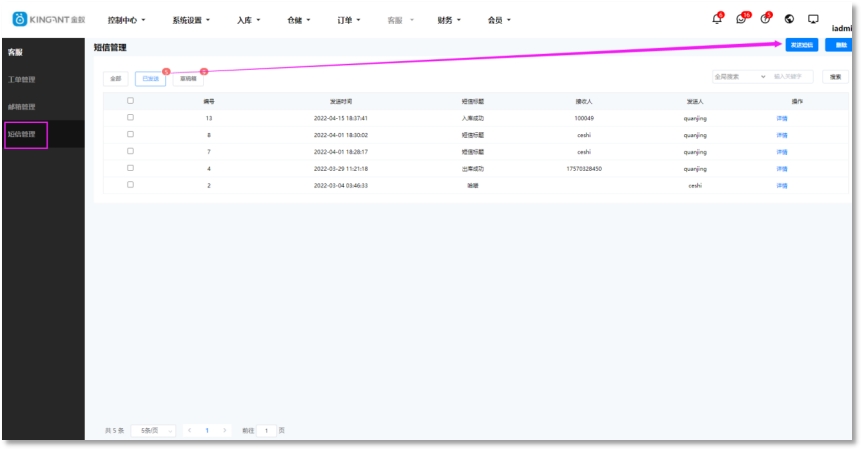This screenshot has width=862, height=450.
Task: Click the help question-mark icon
Action: point(765,19)
